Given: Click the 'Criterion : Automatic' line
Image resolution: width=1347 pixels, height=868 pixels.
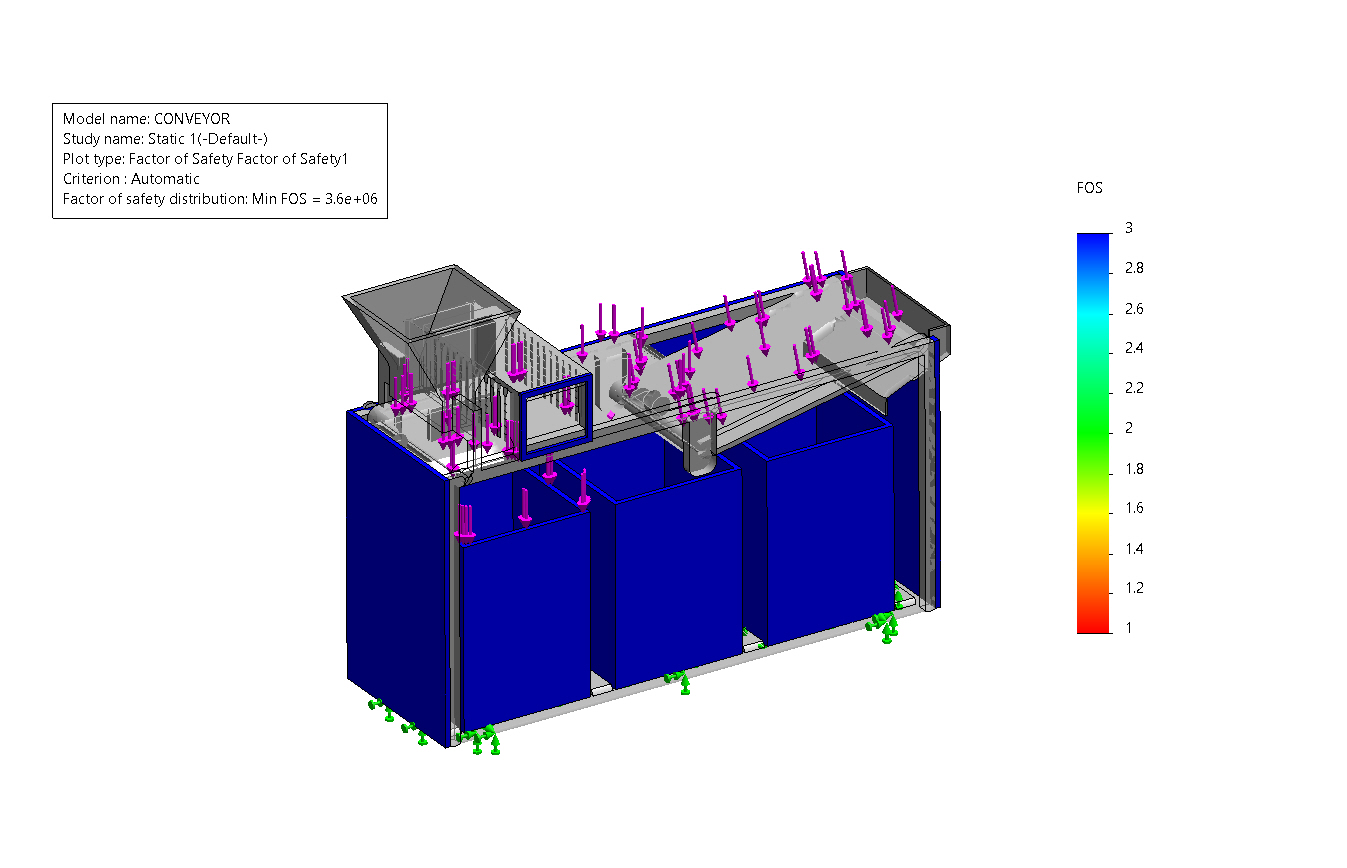Looking at the screenshot, I should [131, 179].
